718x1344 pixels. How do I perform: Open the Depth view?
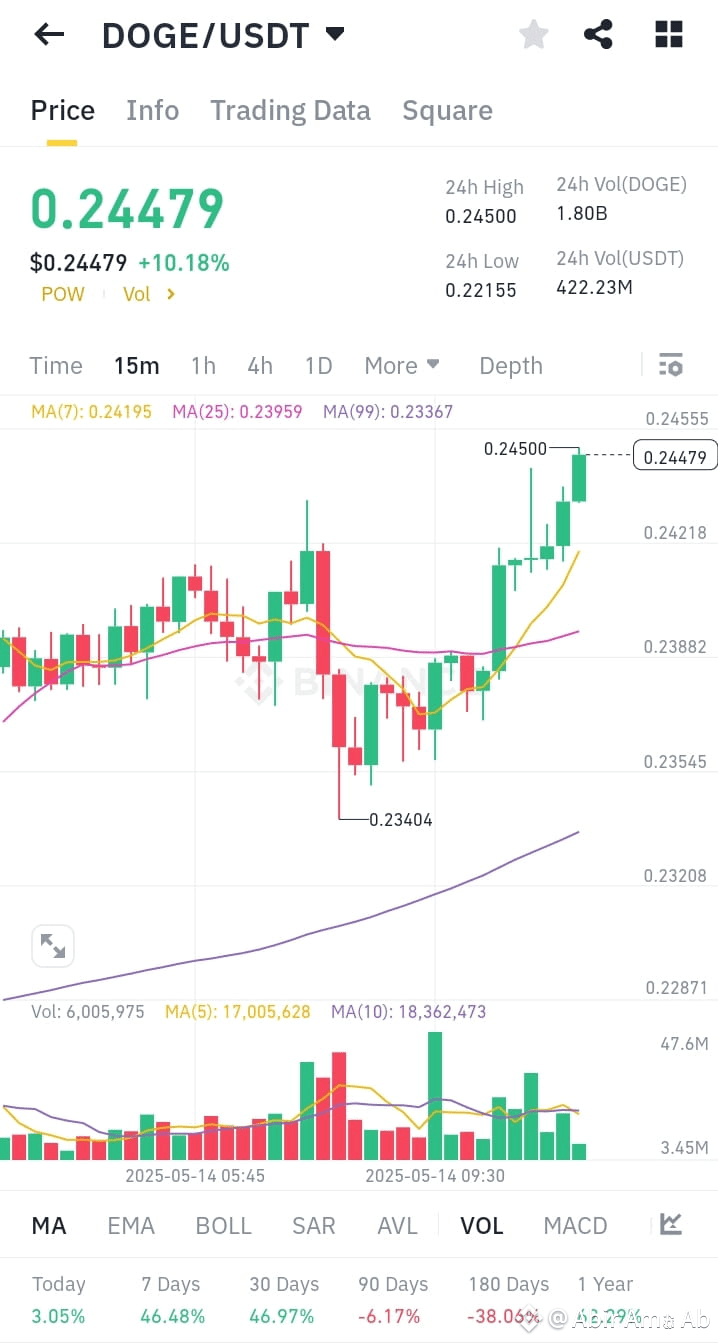(510, 365)
